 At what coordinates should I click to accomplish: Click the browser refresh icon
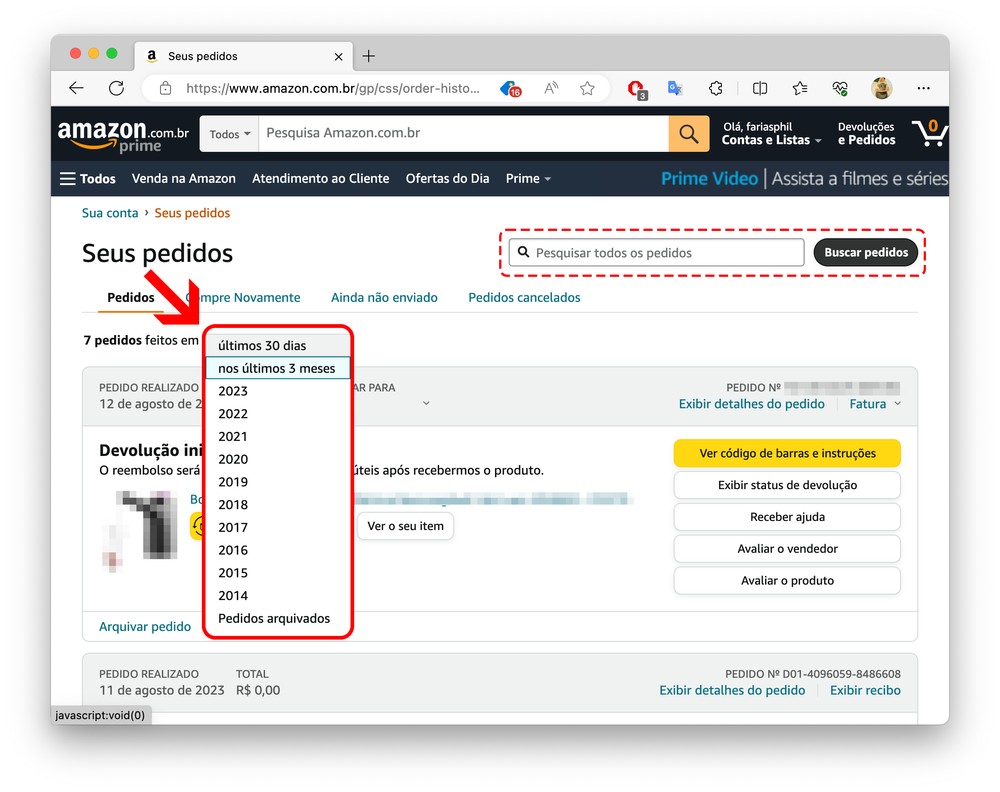point(116,88)
